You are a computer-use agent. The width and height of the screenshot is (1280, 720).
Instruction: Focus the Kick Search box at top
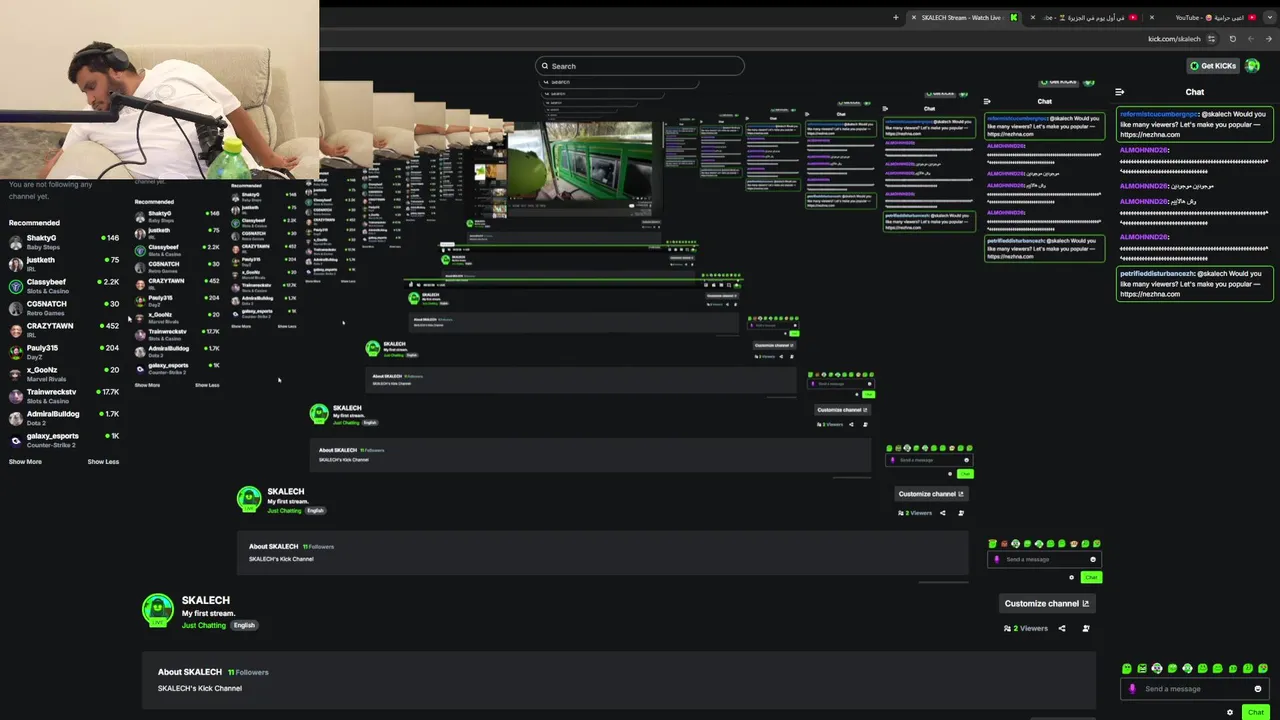[x=640, y=66]
